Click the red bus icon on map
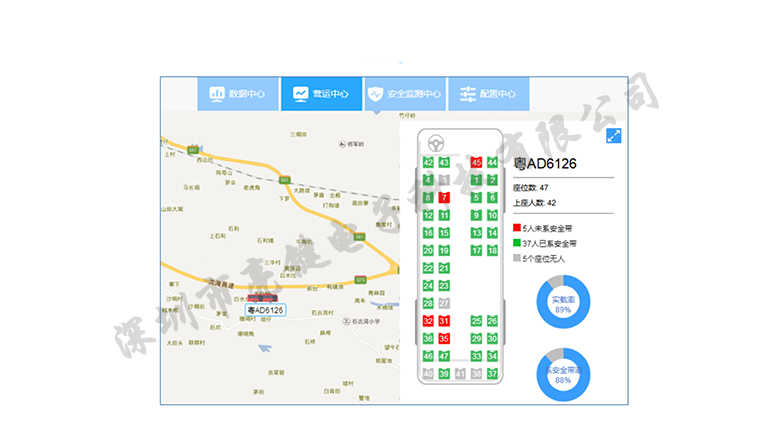Image resolution: width=770 pixels, height=433 pixels. coord(263,298)
